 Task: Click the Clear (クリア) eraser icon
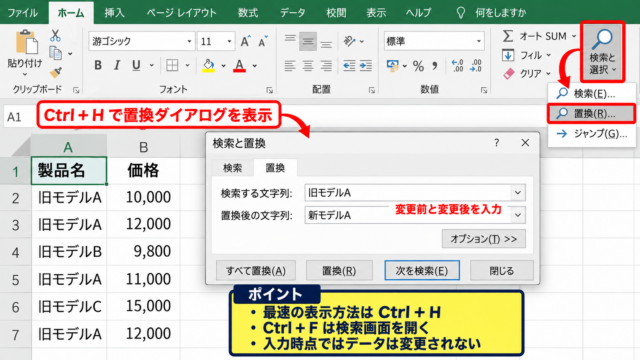pyautogui.click(x=509, y=73)
